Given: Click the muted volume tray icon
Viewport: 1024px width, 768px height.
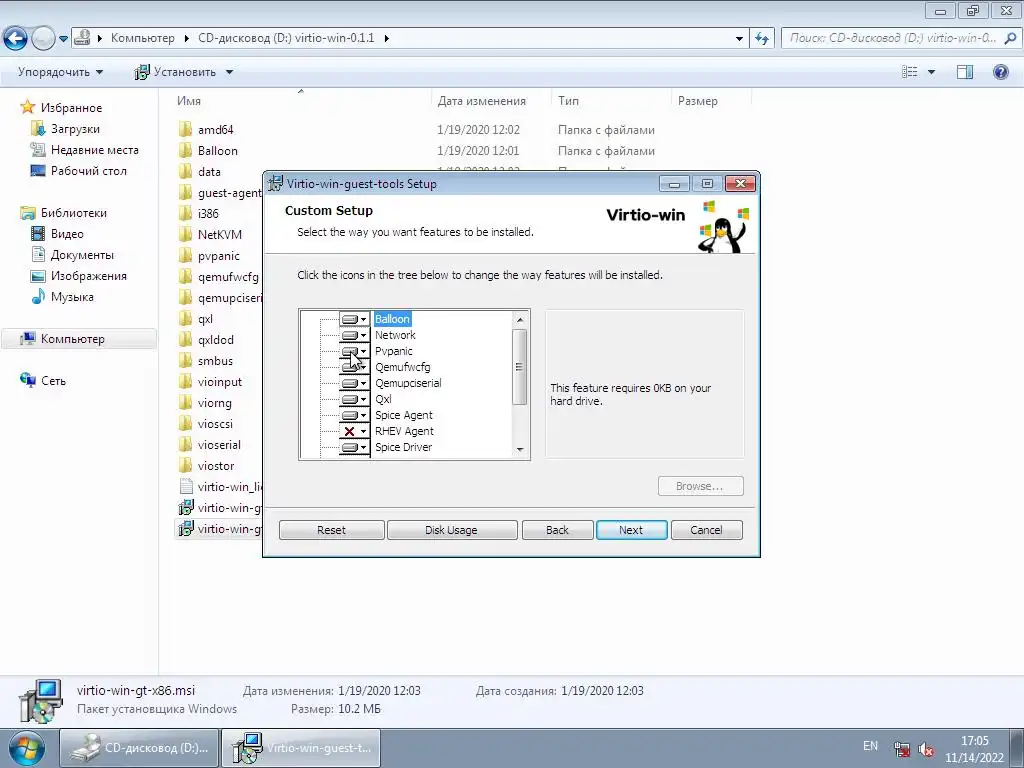Looking at the screenshot, I should tap(925, 750).
